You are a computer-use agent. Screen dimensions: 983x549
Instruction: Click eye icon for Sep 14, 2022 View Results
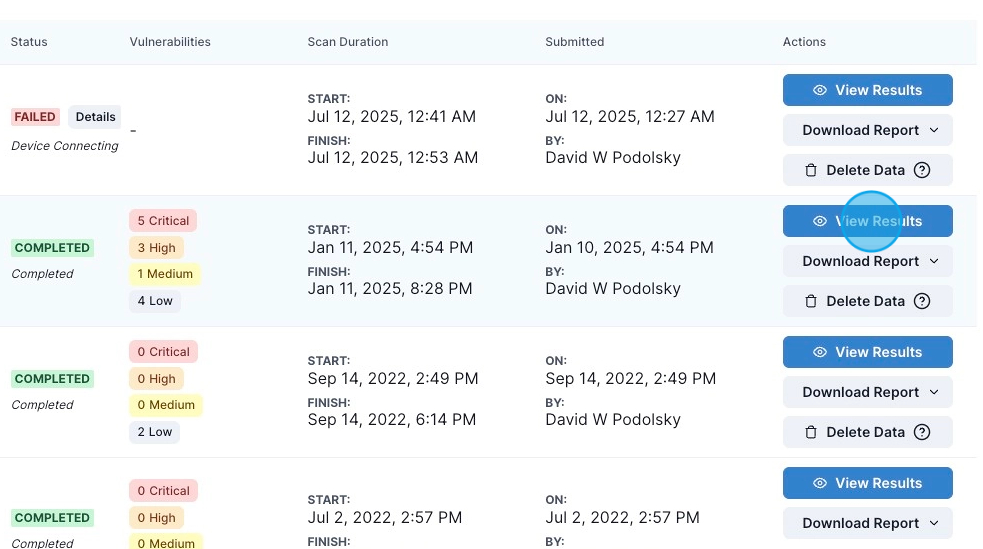(819, 352)
